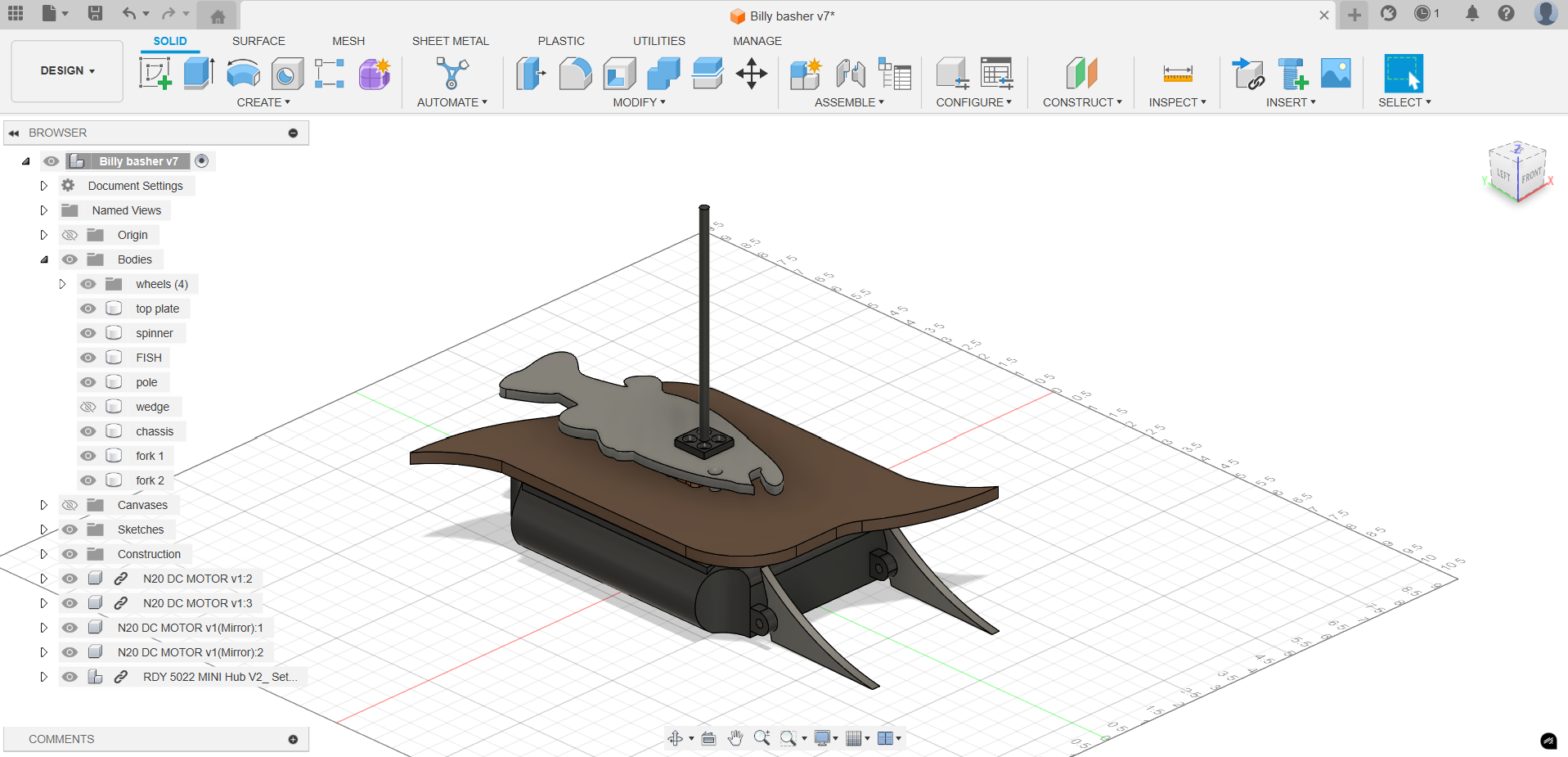Viewport: 1568px width, 757px height.
Task: Activate the Move/Copy tool
Action: pos(751,74)
